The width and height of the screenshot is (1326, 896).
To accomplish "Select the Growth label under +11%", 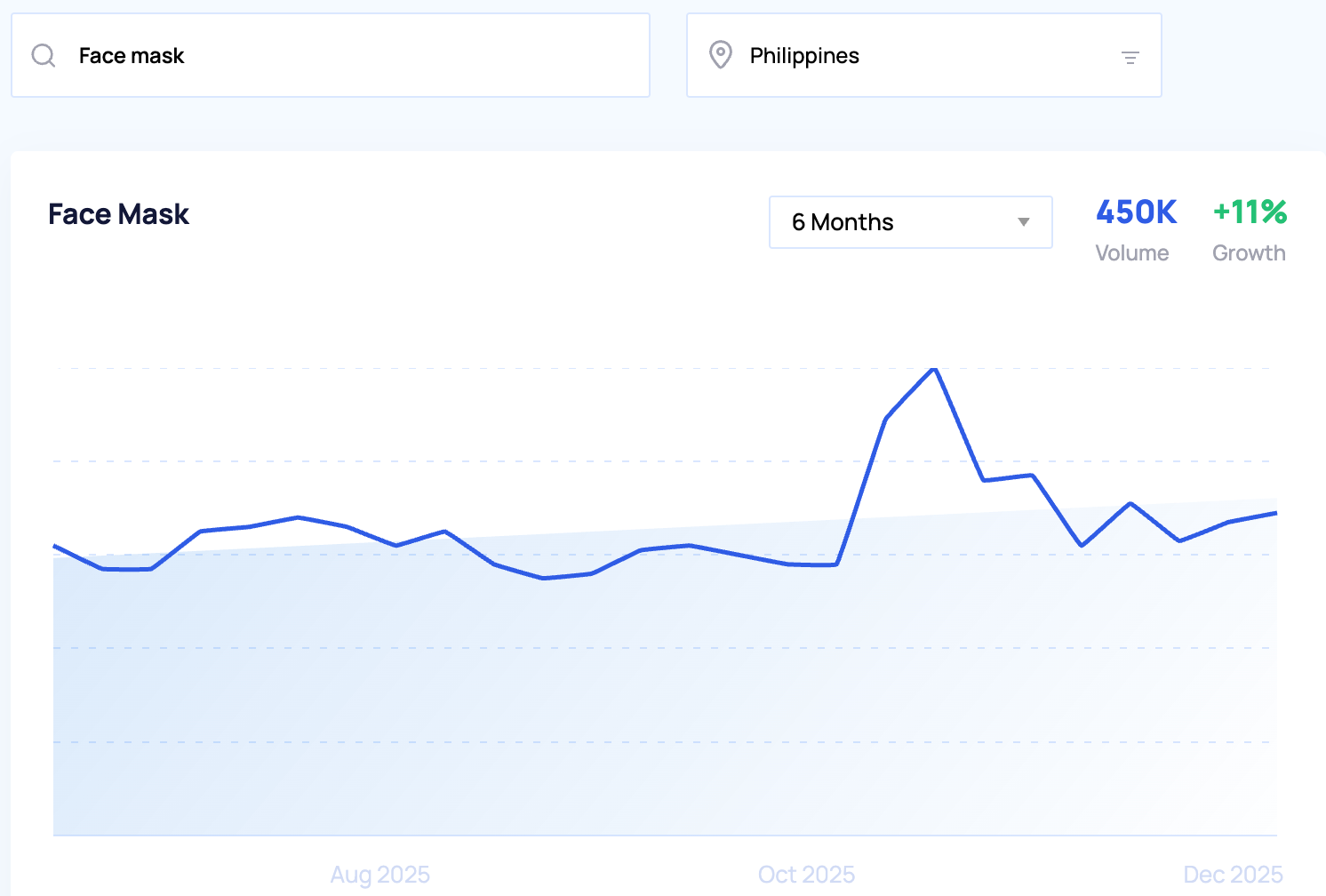I will pos(1249,253).
